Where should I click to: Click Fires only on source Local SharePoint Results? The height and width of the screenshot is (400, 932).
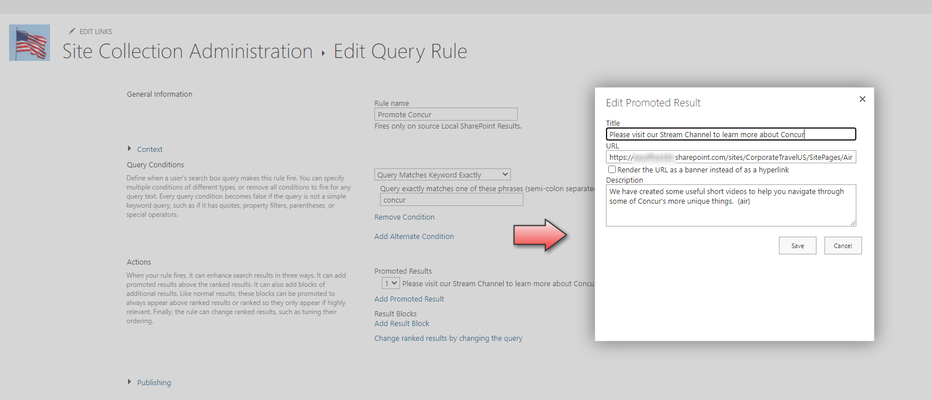(x=448, y=127)
